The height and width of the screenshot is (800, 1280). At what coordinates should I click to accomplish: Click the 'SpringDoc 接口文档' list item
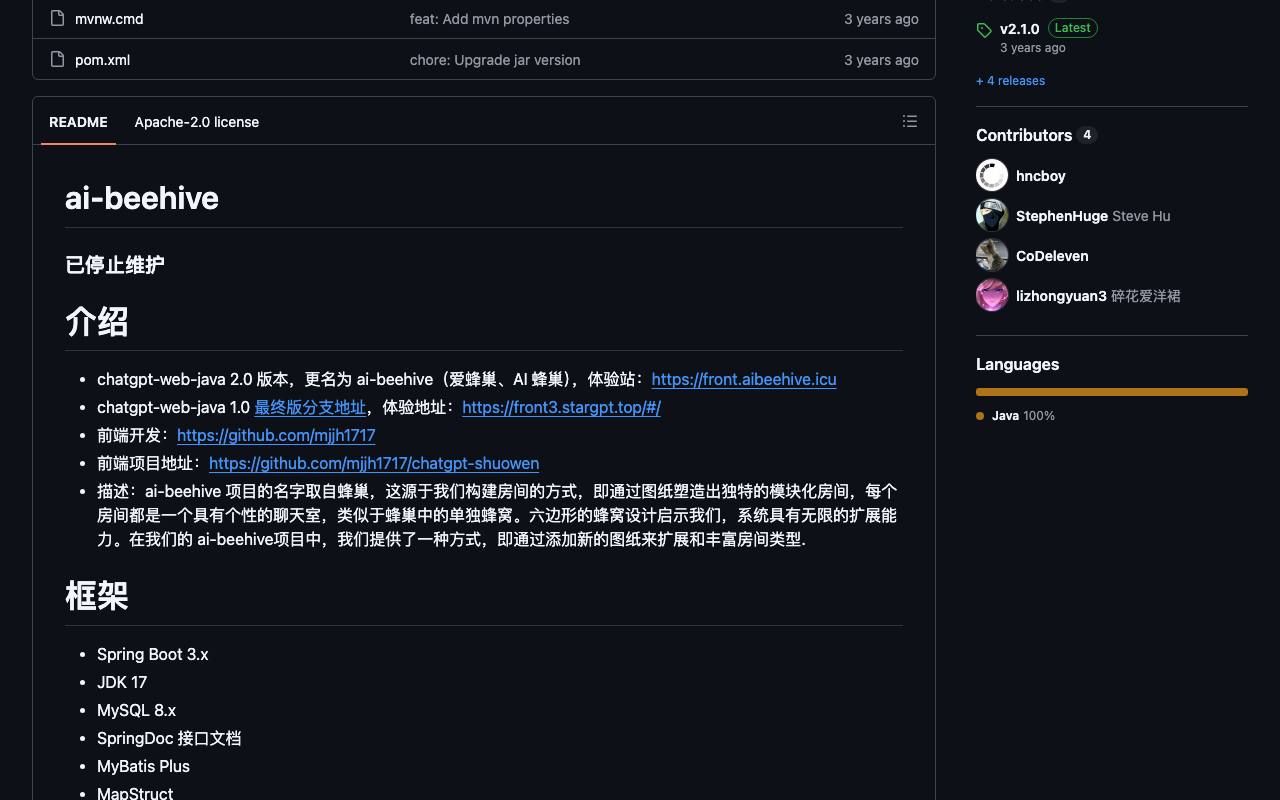point(169,738)
